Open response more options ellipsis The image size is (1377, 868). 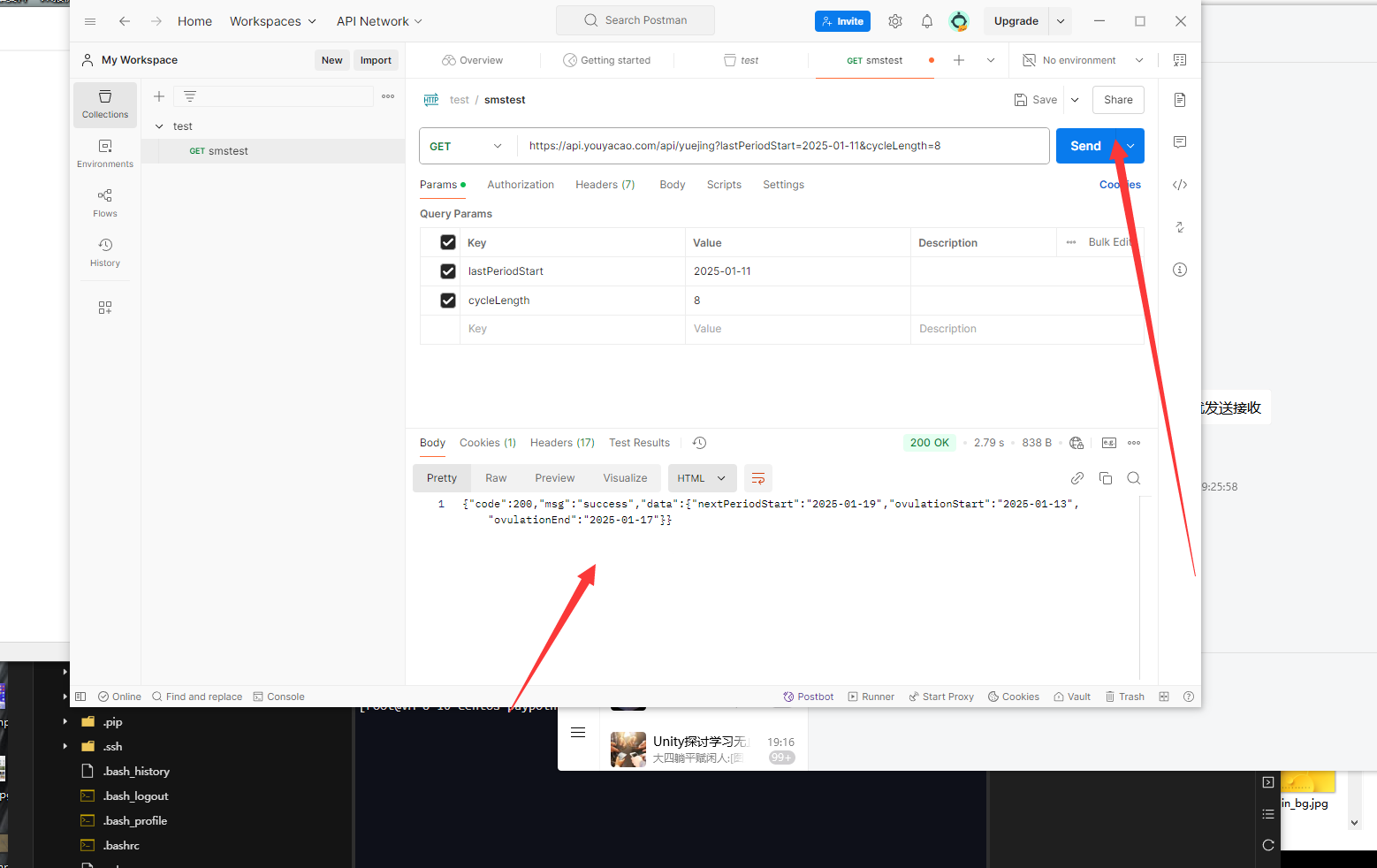point(1134,443)
